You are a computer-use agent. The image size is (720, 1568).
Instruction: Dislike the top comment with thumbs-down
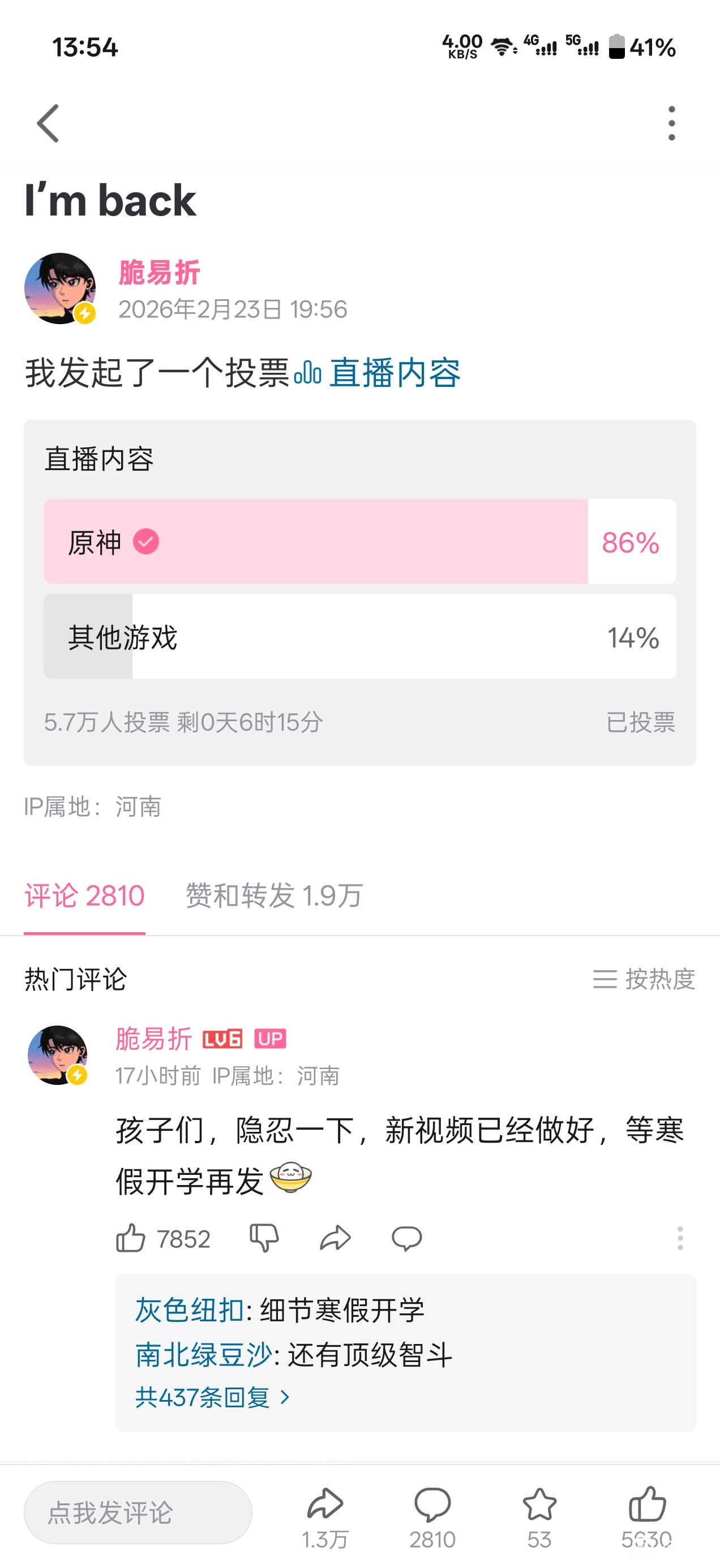pyautogui.click(x=264, y=1239)
